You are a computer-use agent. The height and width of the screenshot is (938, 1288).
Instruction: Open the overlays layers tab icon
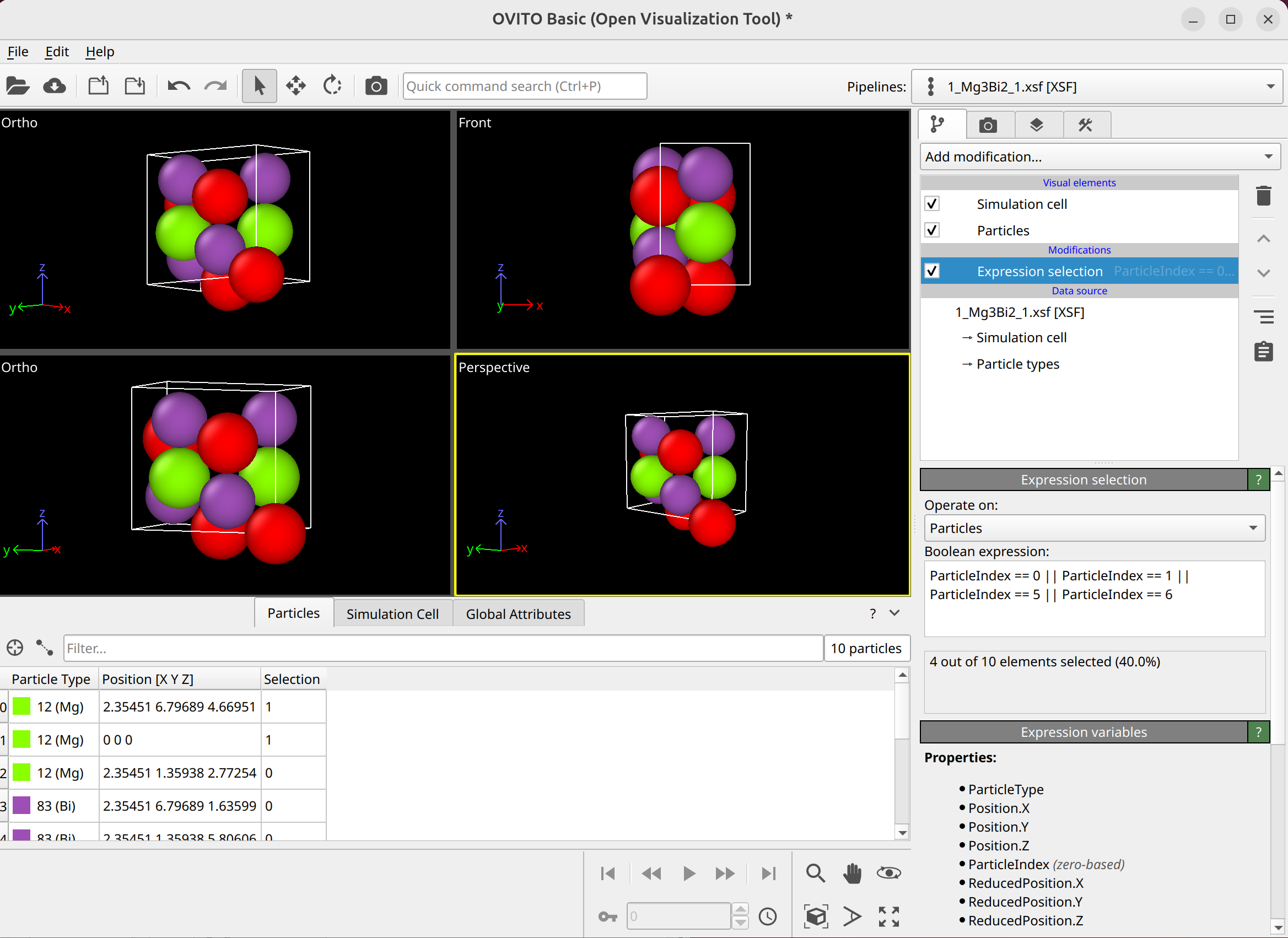click(x=1037, y=125)
